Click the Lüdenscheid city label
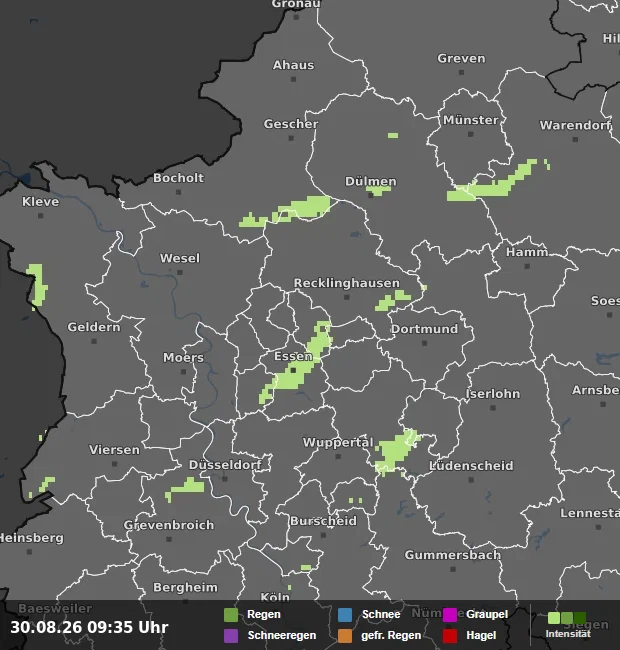620x650 pixels. pos(471,466)
